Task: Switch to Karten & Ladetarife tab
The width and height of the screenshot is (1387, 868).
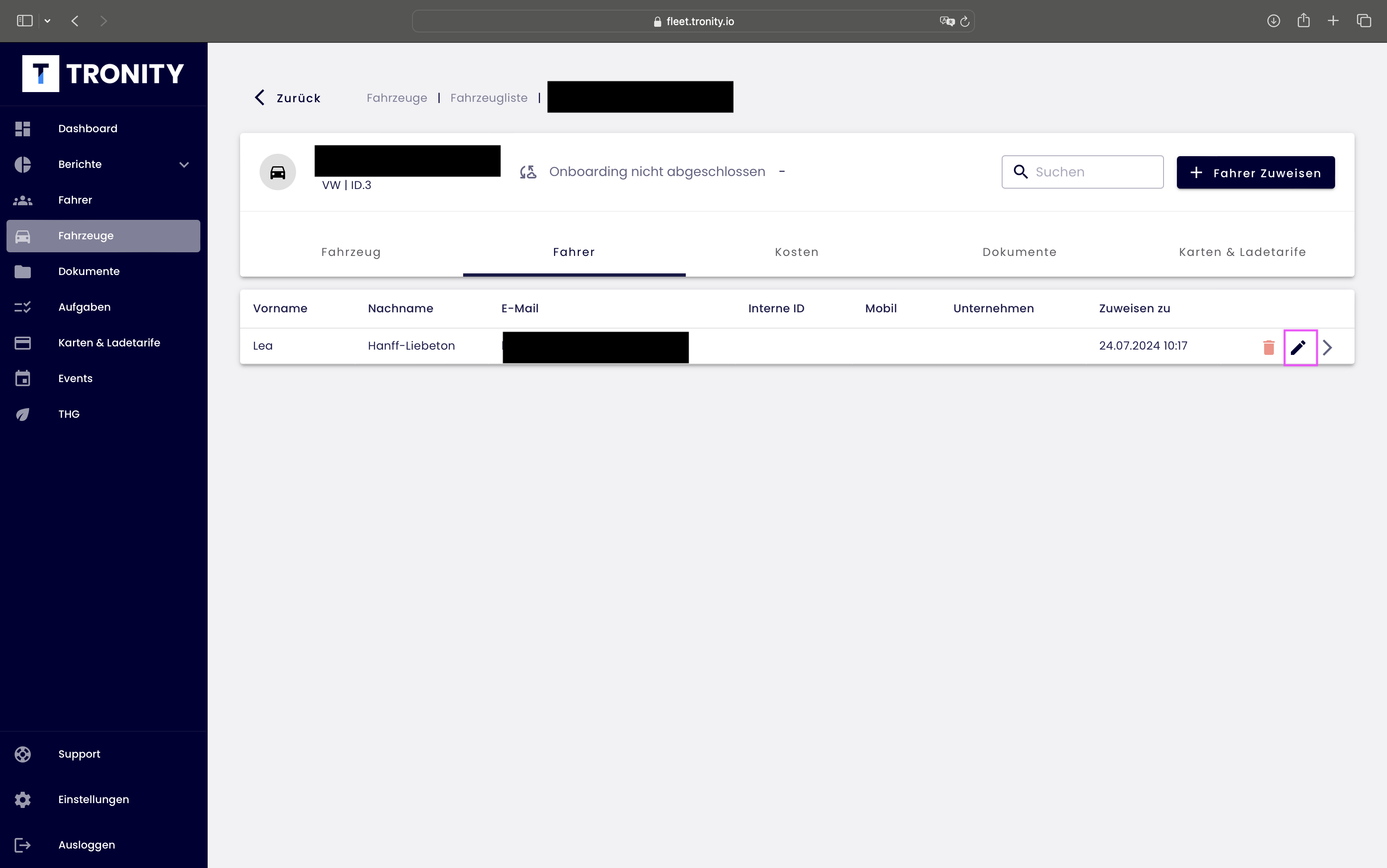Action: click(x=1242, y=252)
